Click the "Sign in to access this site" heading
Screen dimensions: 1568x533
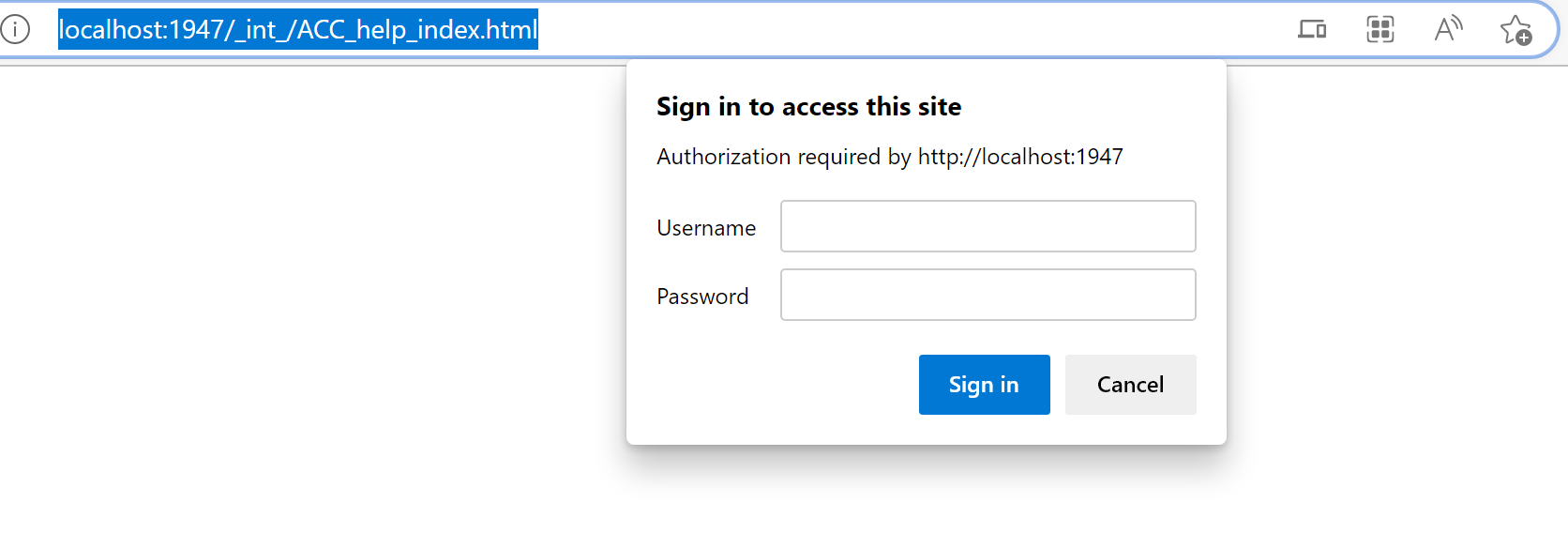[x=808, y=107]
